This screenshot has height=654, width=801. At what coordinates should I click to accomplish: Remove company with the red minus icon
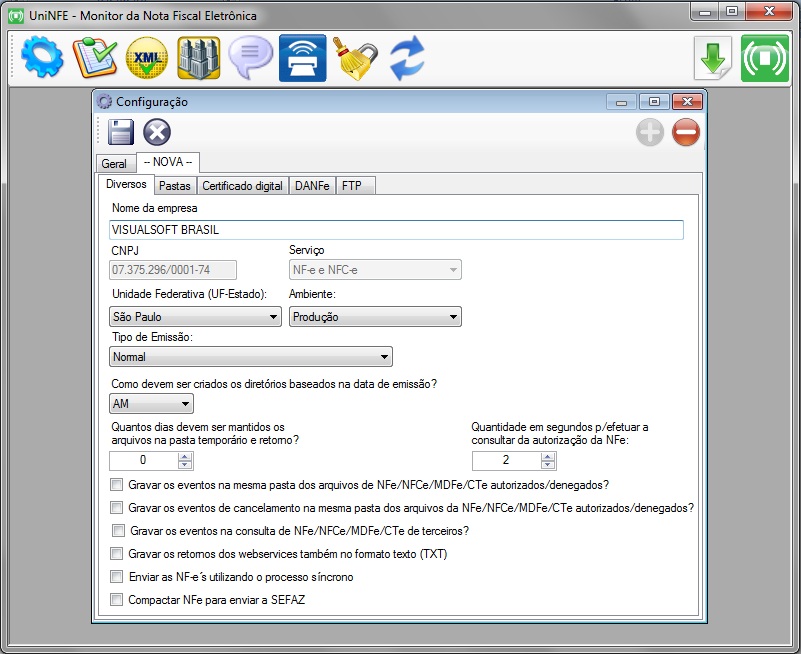click(x=686, y=132)
